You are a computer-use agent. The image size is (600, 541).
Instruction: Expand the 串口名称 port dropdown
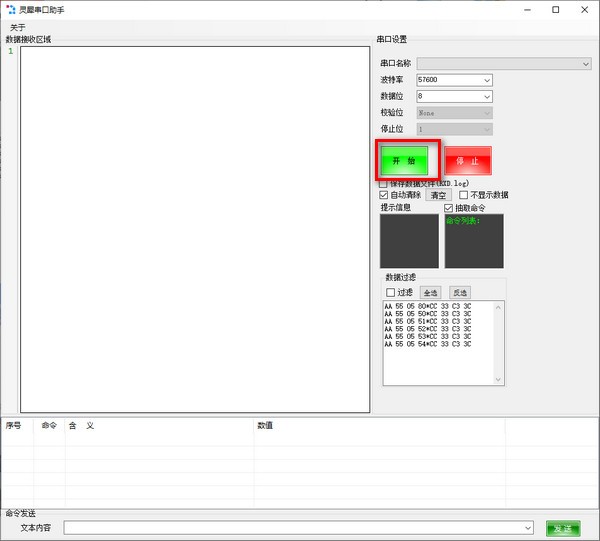click(586, 64)
